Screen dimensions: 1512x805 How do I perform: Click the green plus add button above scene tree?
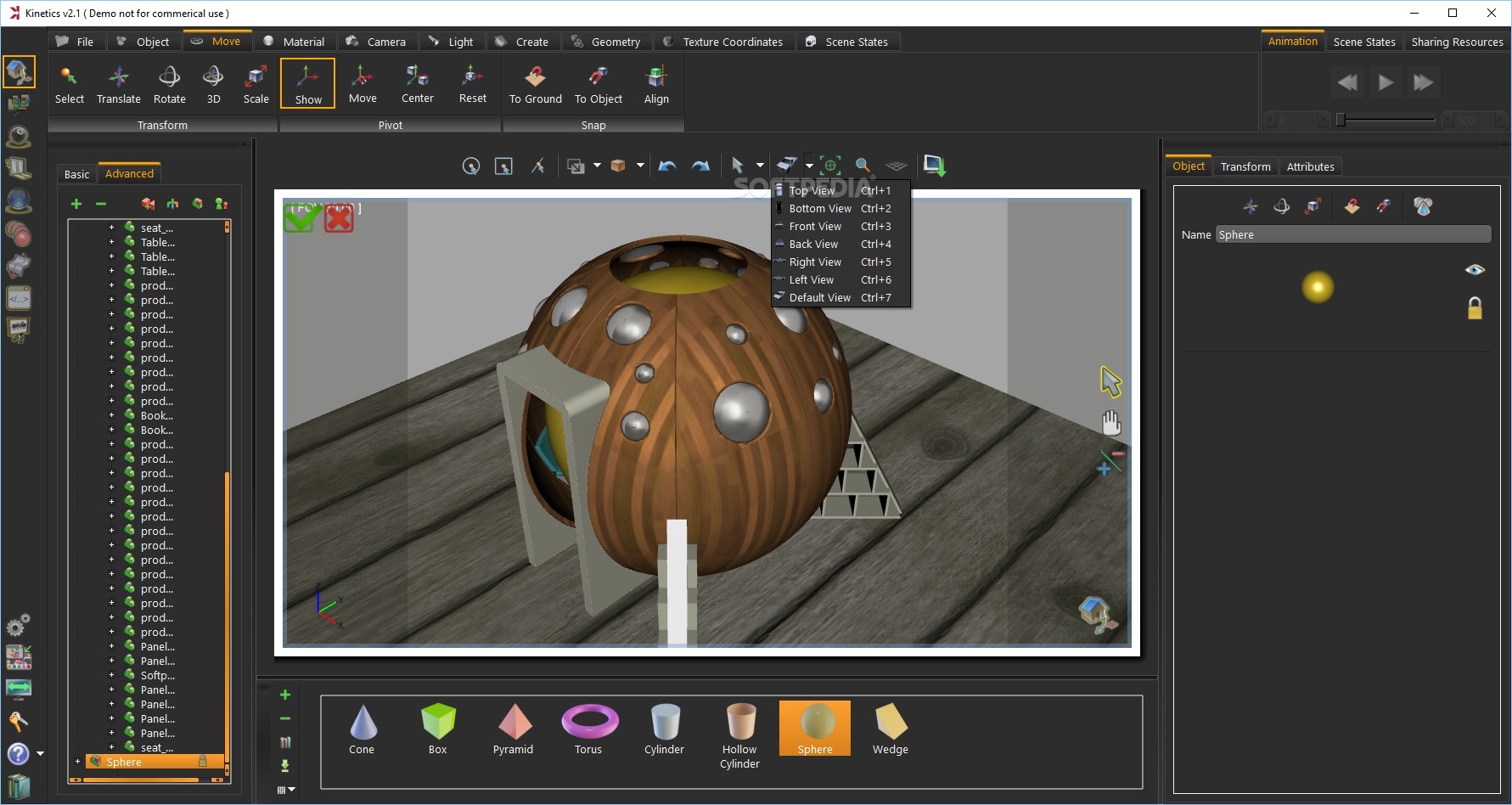tap(76, 204)
